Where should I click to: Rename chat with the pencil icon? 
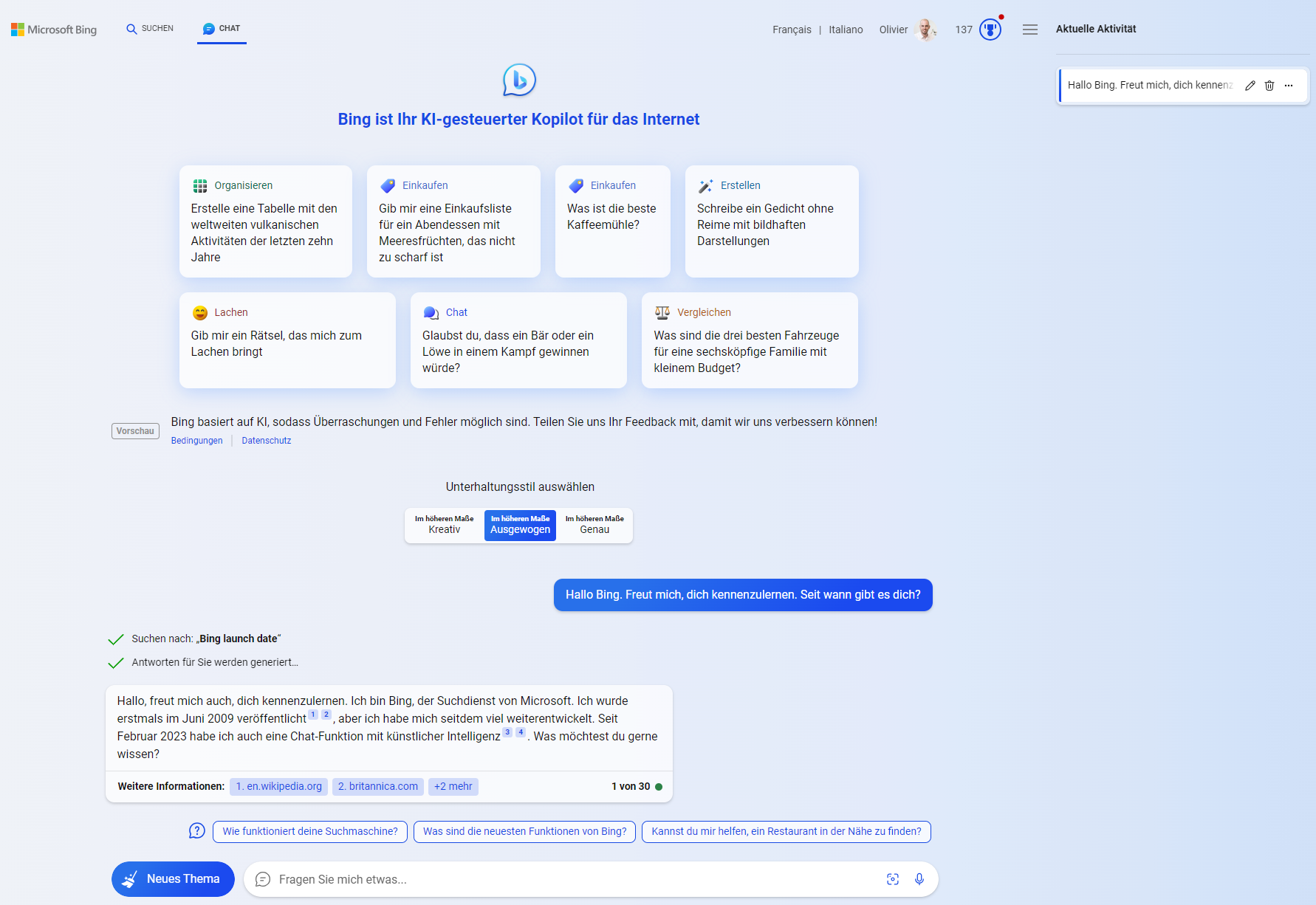(x=1250, y=86)
